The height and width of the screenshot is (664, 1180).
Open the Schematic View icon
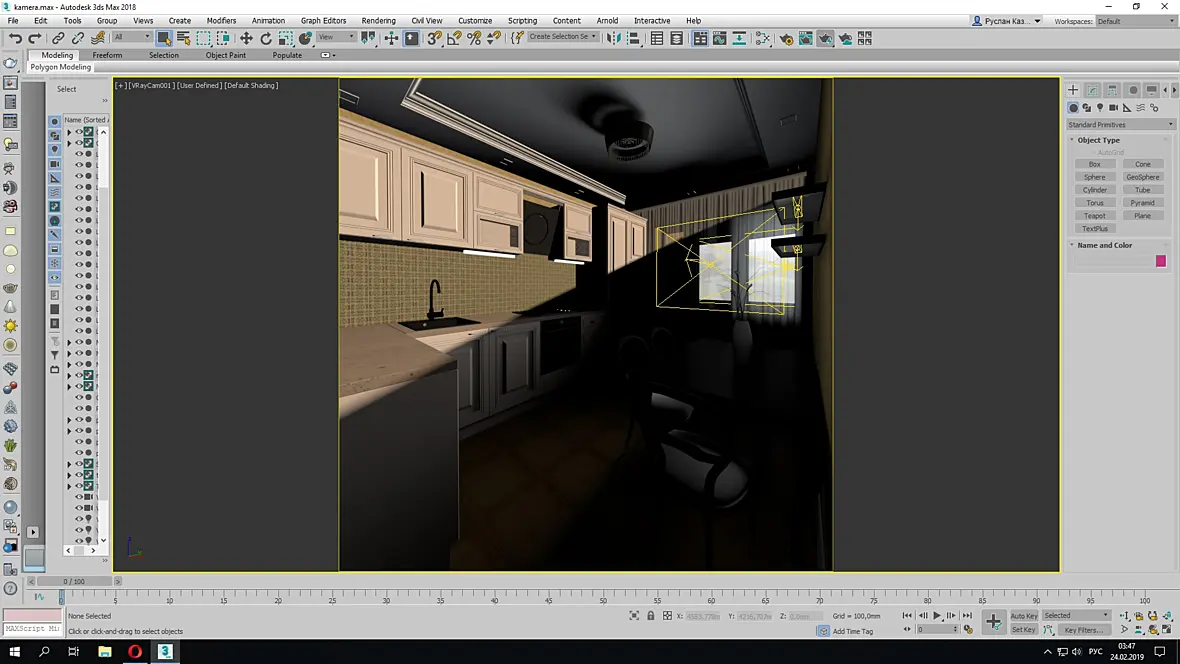click(740, 38)
